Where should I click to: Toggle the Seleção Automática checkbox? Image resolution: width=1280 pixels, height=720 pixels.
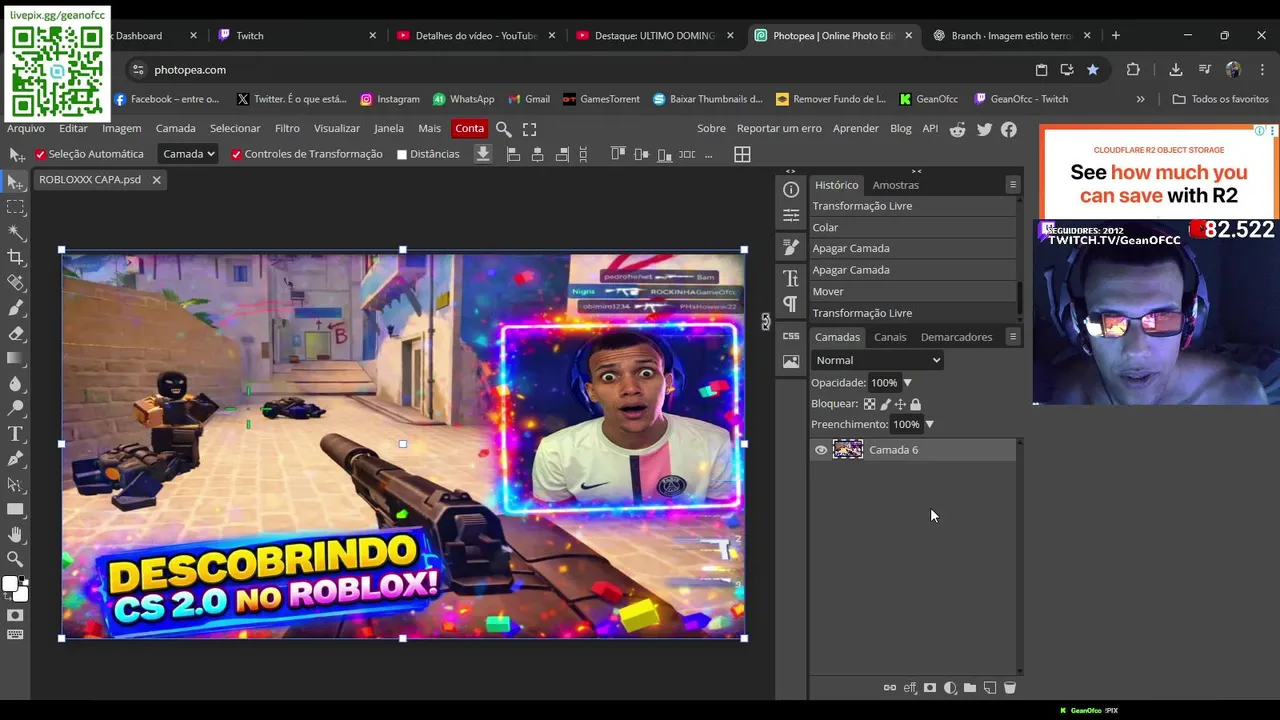[40, 154]
